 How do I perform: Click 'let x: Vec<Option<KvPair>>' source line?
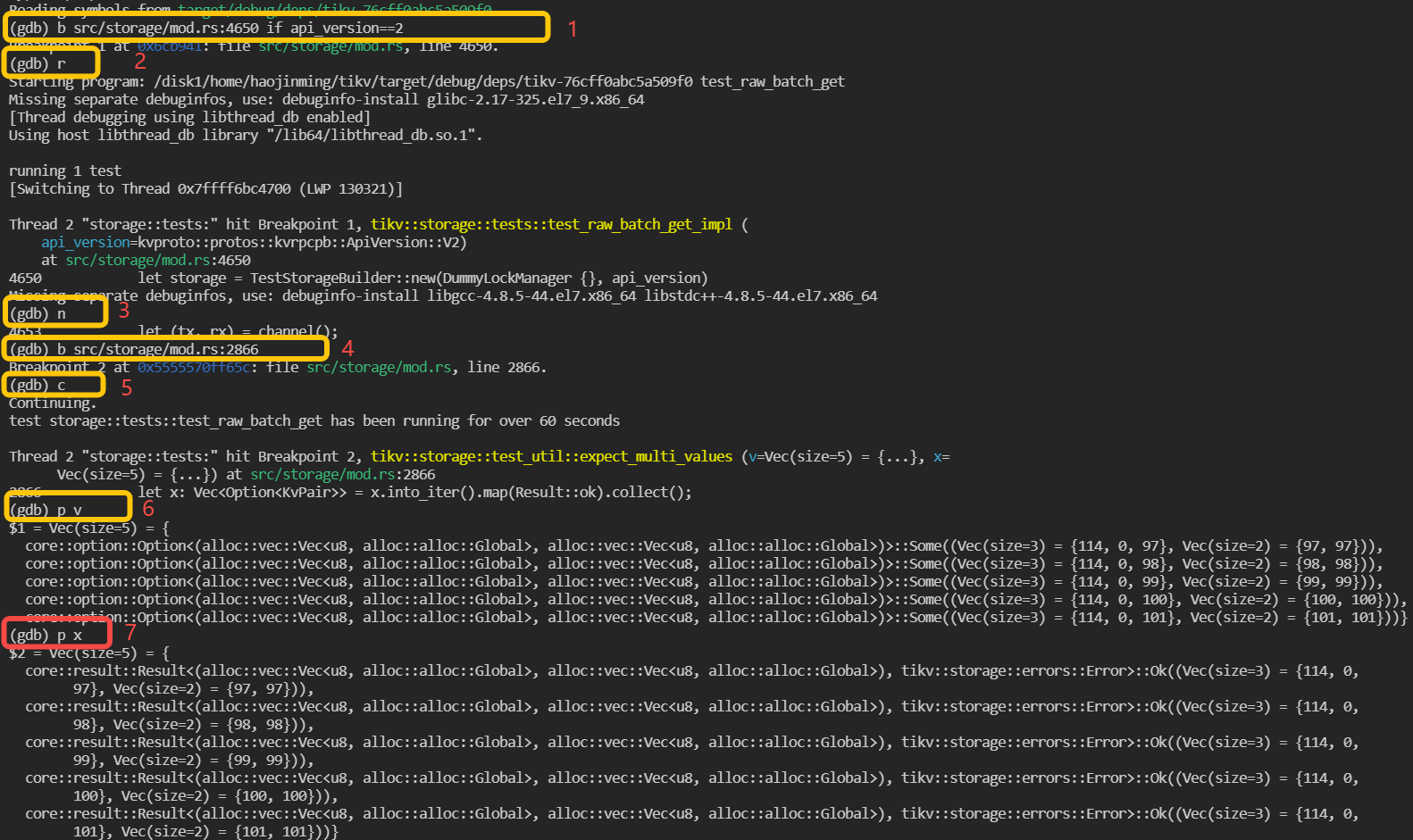coord(414,492)
